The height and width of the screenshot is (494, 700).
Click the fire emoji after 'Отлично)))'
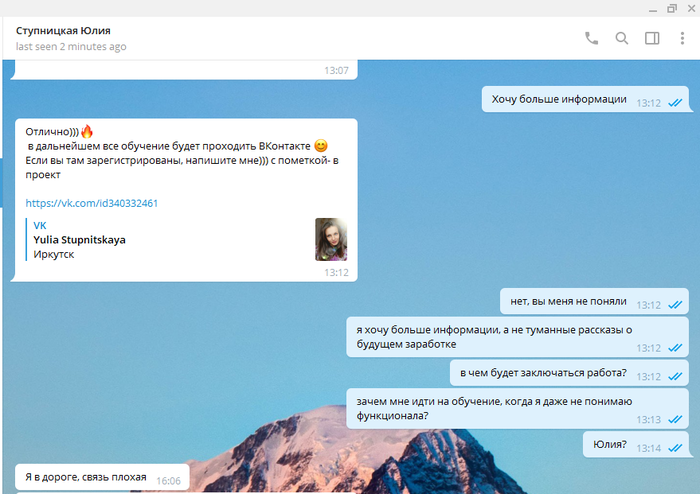pos(87,131)
